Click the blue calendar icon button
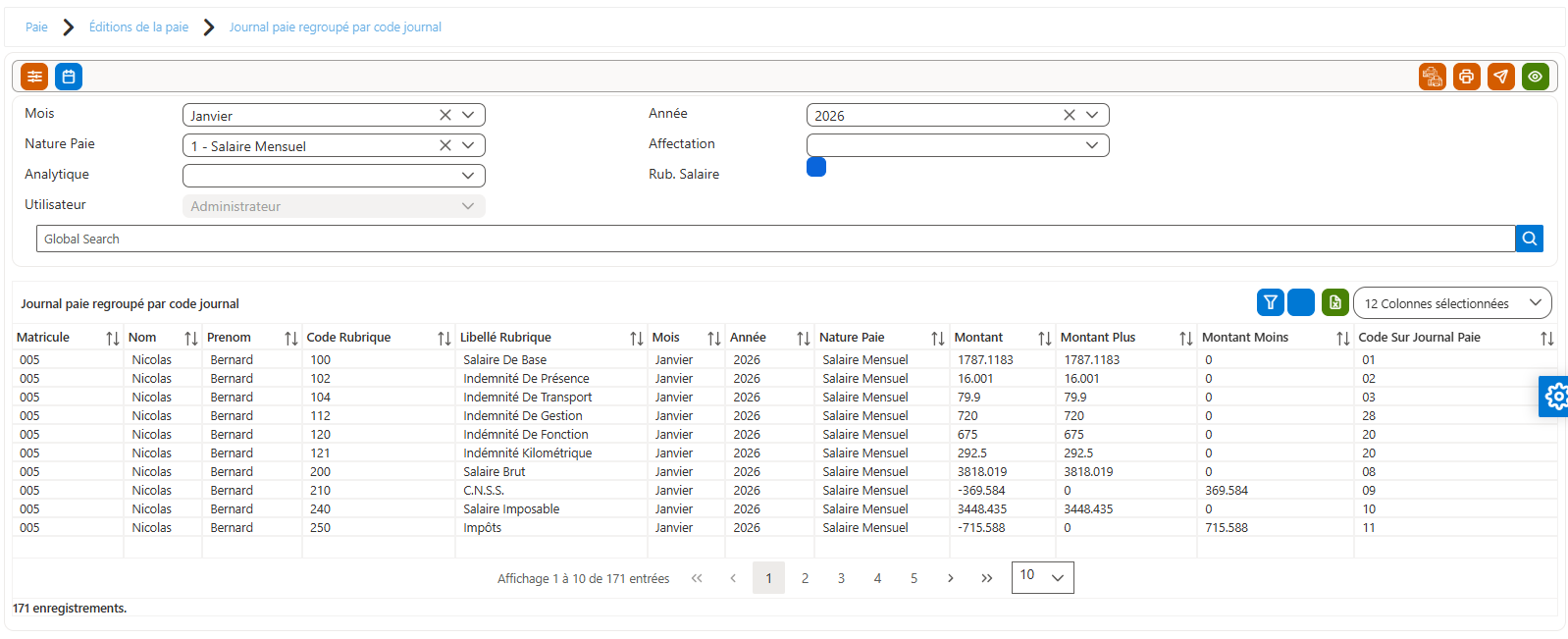Image resolution: width=1568 pixels, height=639 pixels. (x=69, y=77)
